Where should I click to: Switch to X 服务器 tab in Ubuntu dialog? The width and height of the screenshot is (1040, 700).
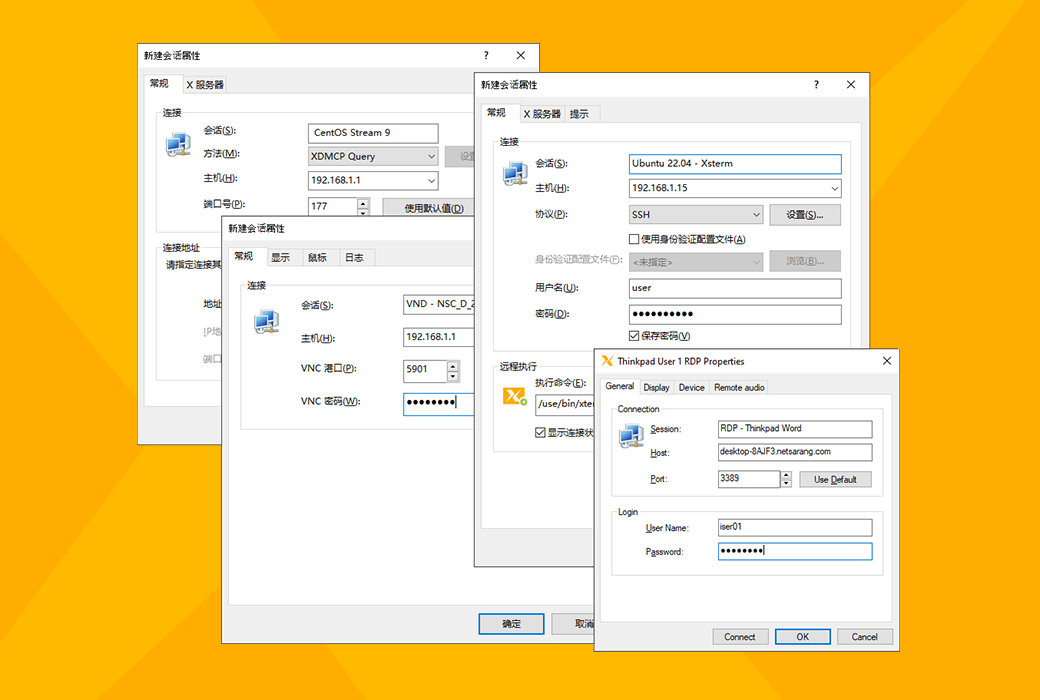[542, 114]
